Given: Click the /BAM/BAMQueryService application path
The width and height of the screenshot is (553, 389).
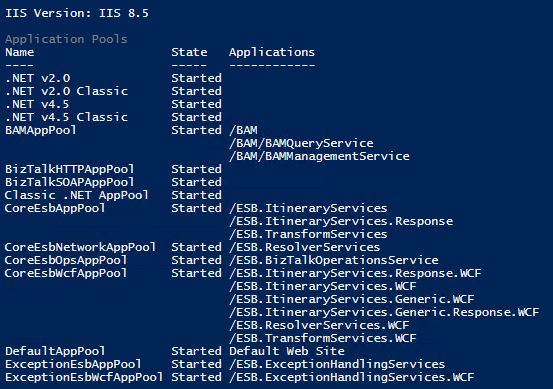Looking at the screenshot, I should (x=301, y=144).
